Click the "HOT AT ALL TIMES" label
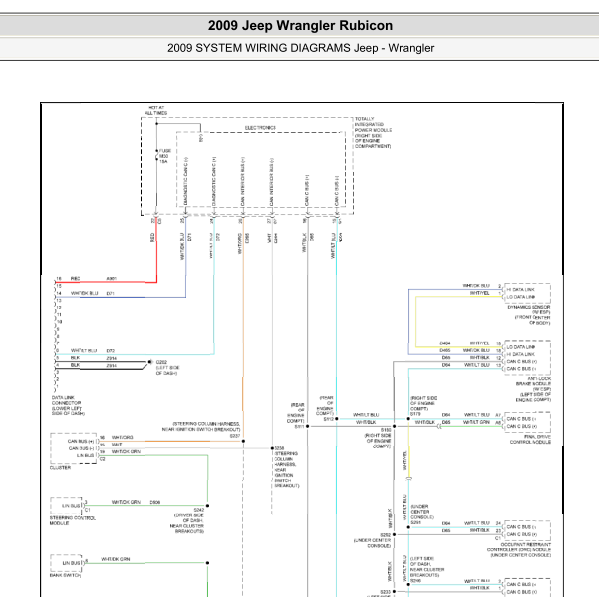Screen dimensions: 599x597 click(x=156, y=110)
